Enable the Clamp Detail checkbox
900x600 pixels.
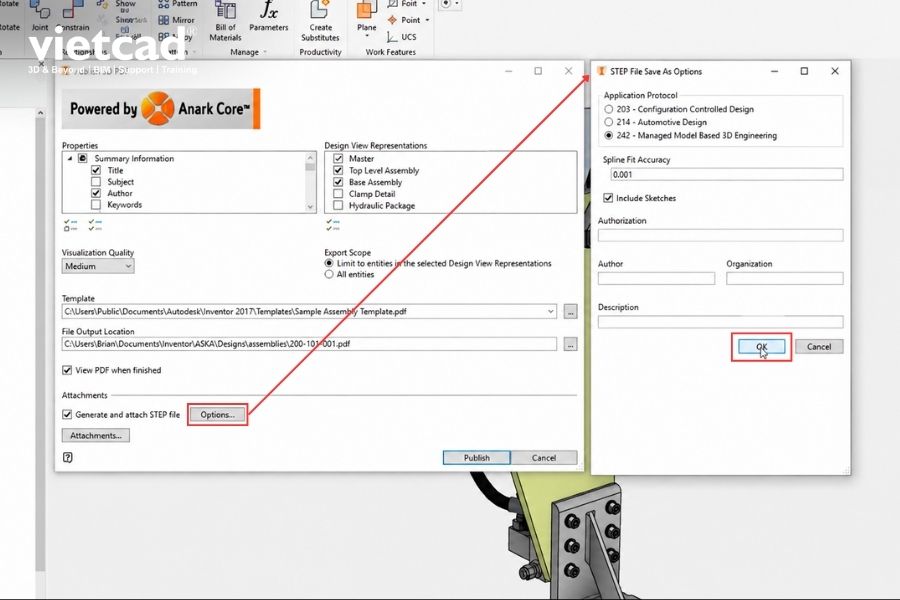tap(338, 194)
